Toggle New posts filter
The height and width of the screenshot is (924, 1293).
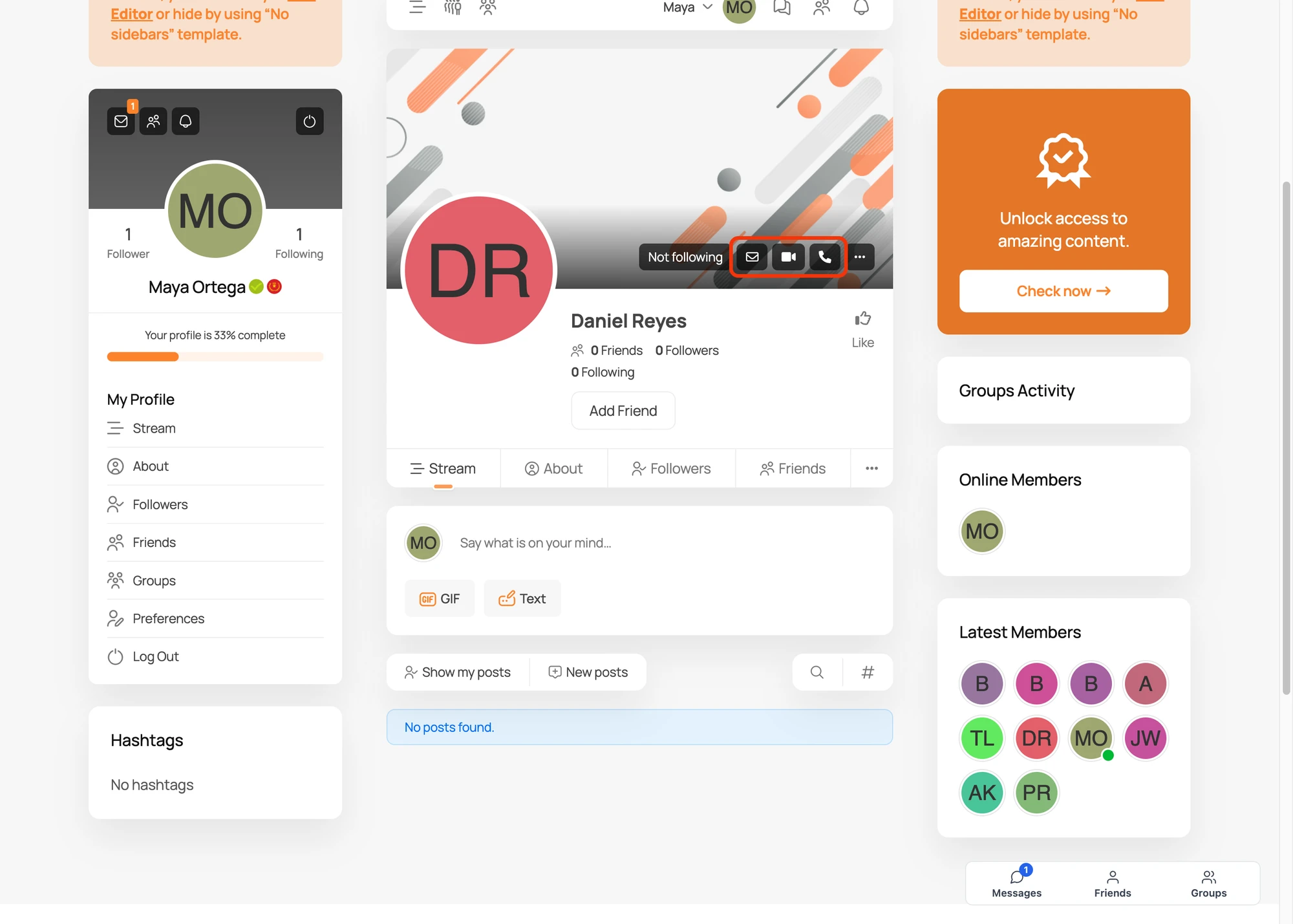point(588,672)
